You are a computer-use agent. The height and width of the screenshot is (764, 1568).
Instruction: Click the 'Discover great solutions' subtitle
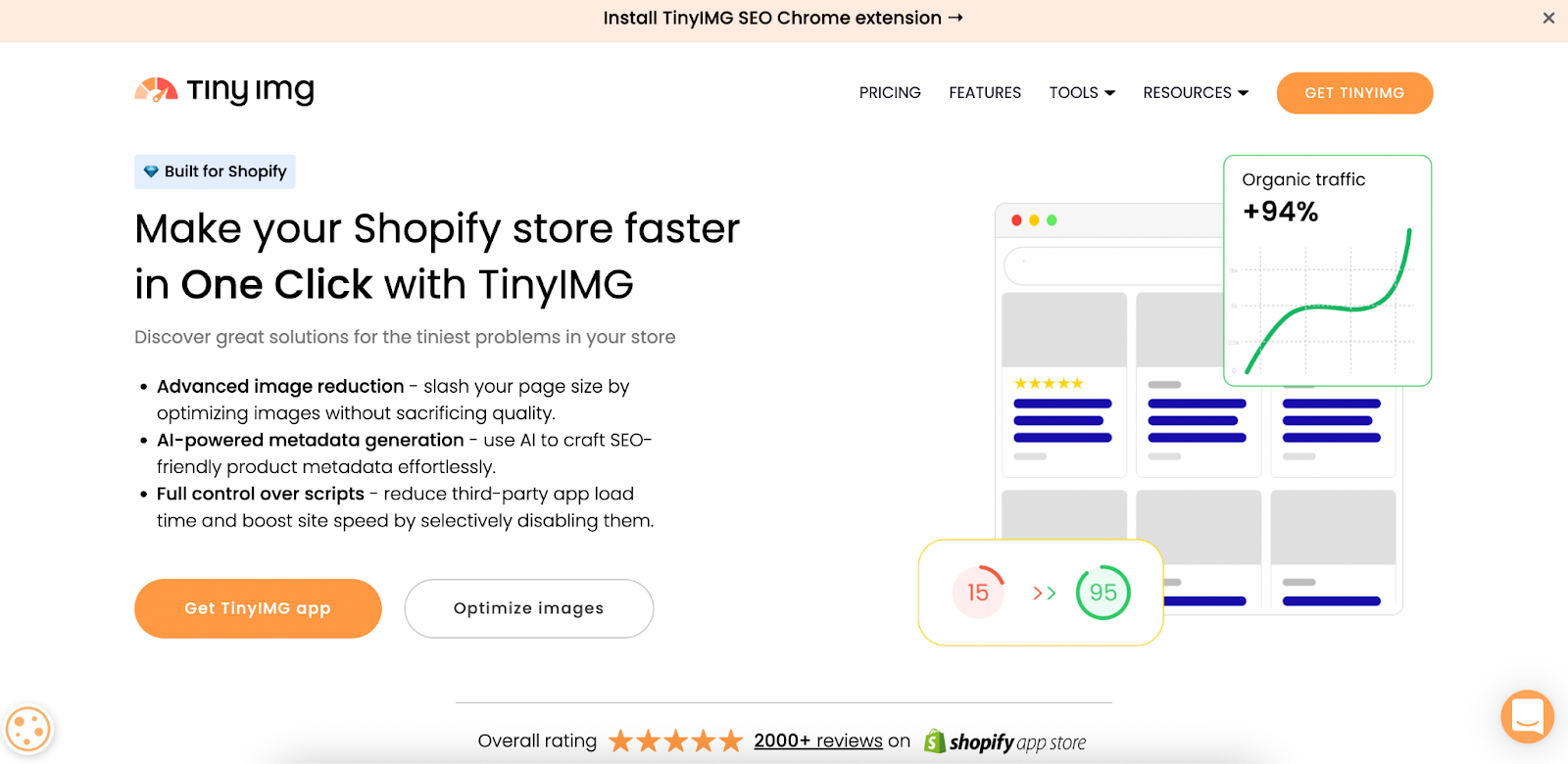point(405,337)
